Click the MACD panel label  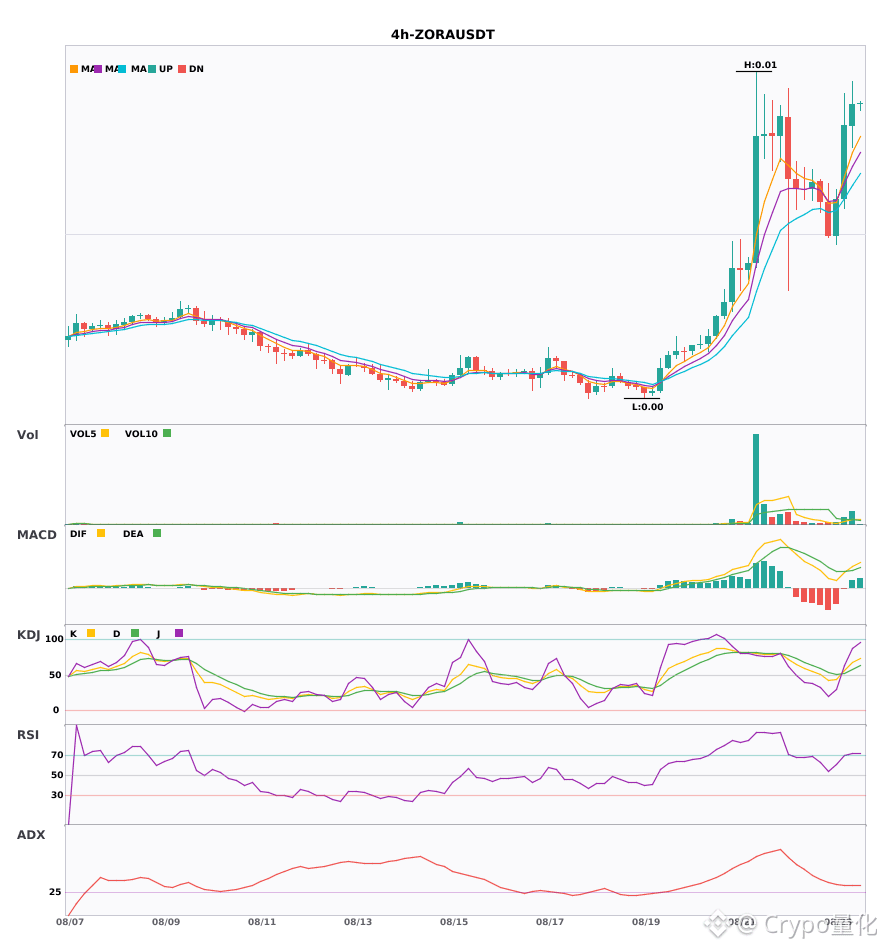(36, 535)
